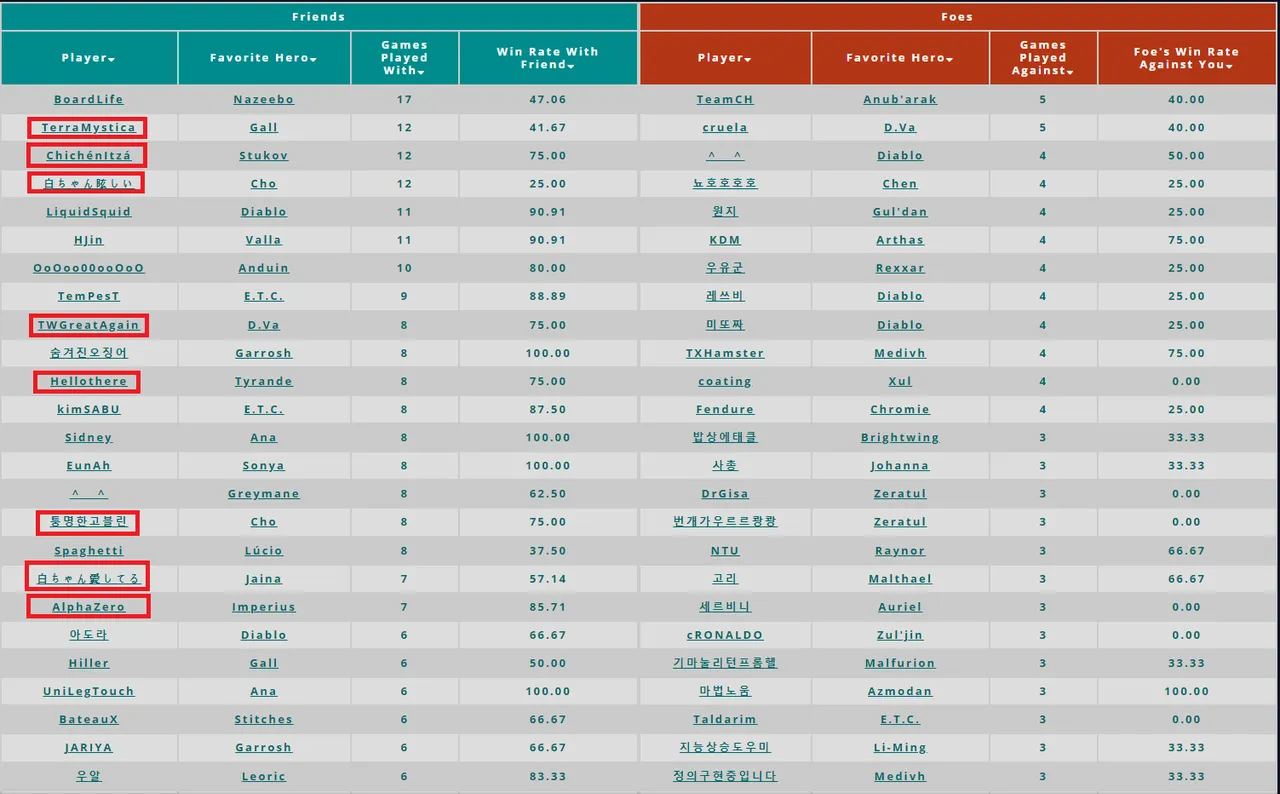Open BoardLife player profile link
Viewport: 1280px width, 794px height.
[x=88, y=100]
